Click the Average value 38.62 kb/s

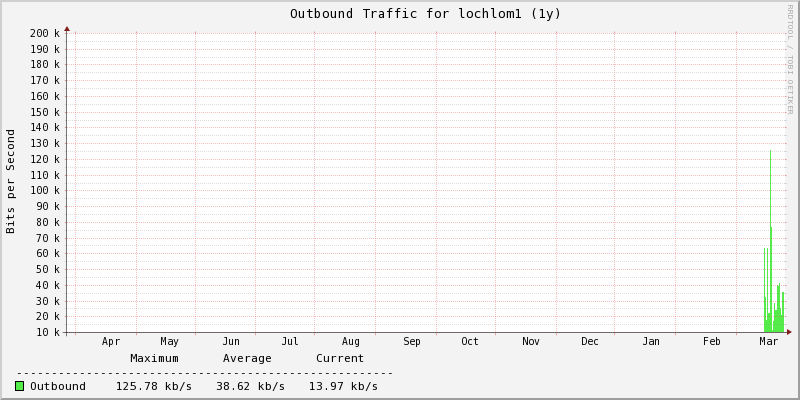[250, 386]
